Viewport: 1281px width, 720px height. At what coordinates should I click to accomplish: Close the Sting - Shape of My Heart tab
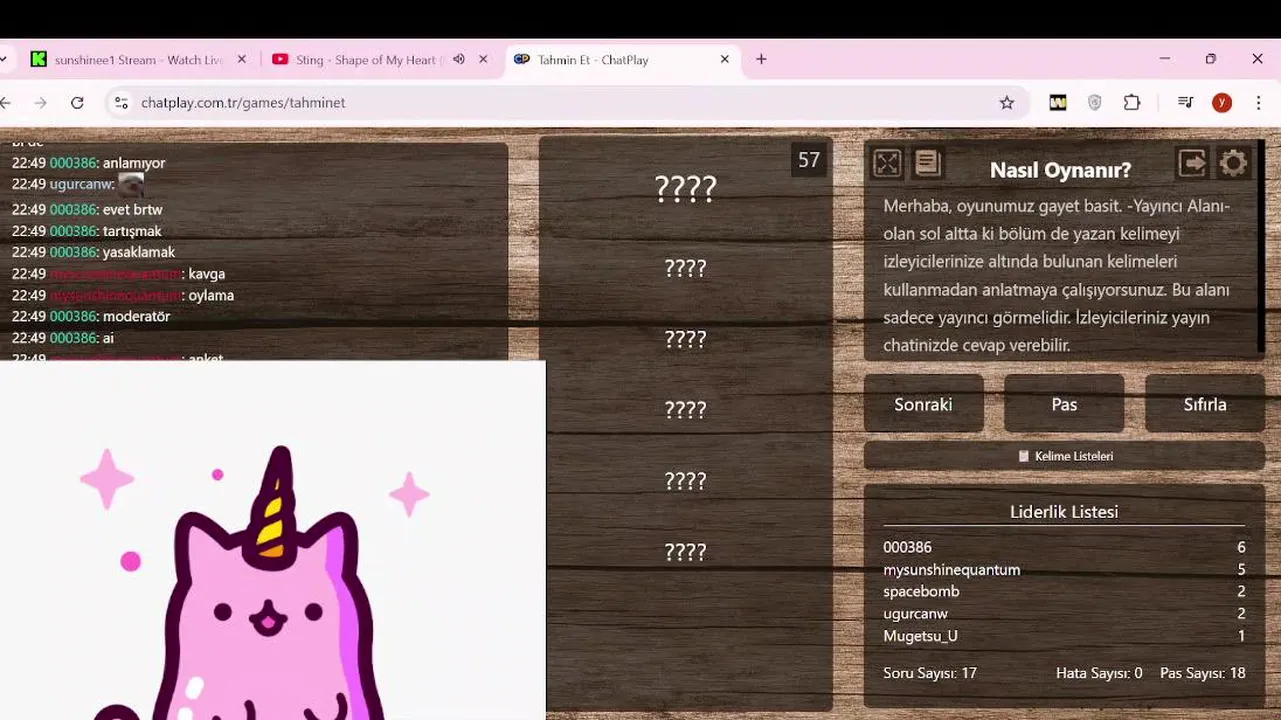pyautogui.click(x=483, y=59)
